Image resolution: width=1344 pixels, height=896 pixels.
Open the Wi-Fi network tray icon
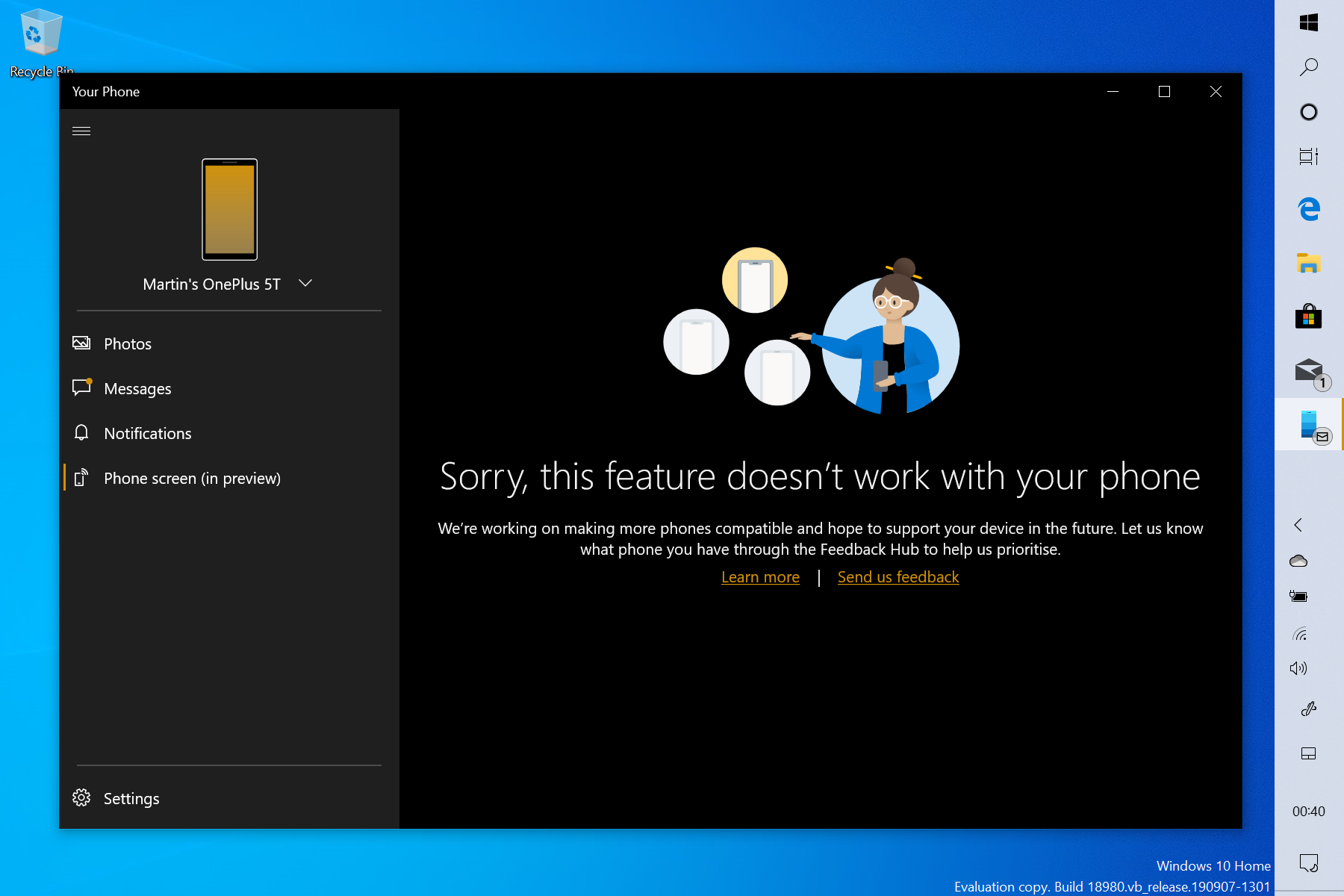[1299, 635]
